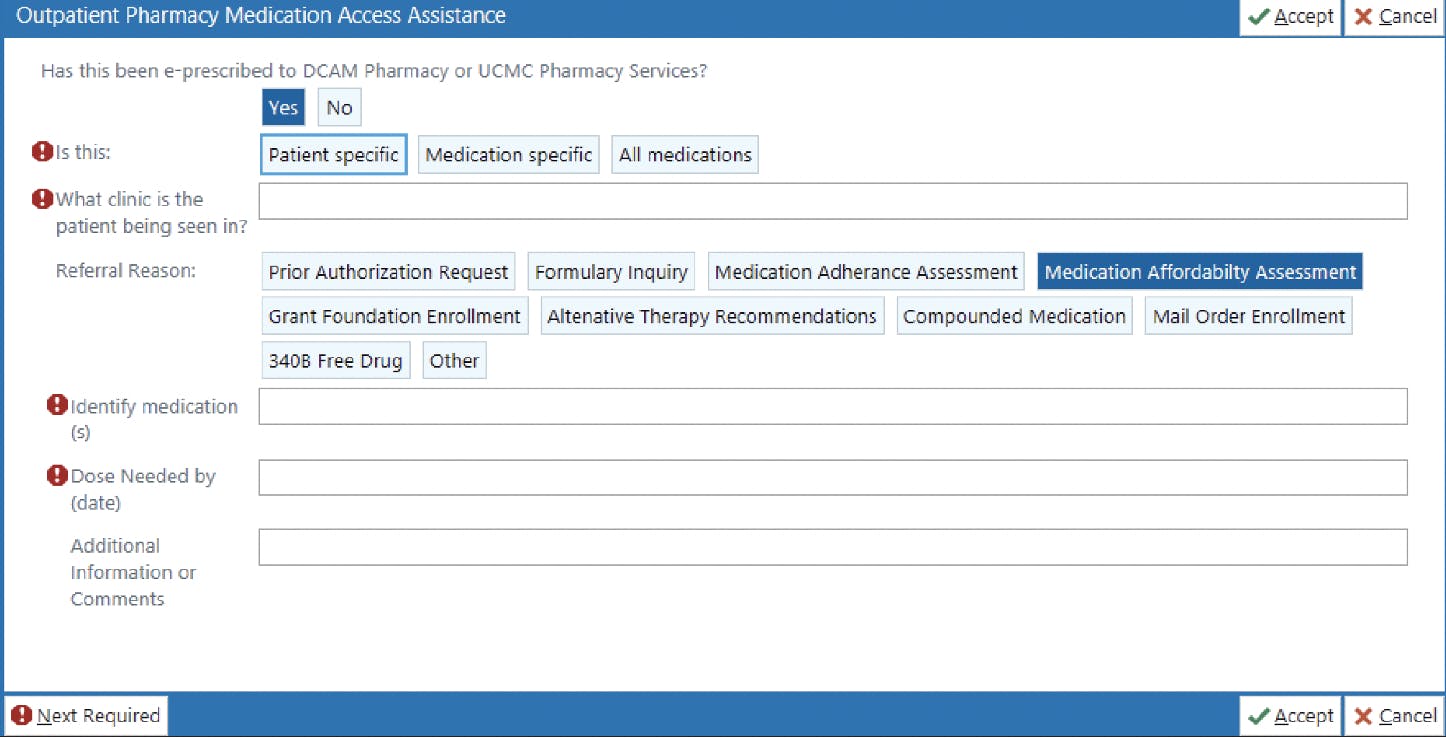Click the red X Cancel icon top right

[x=1366, y=16]
